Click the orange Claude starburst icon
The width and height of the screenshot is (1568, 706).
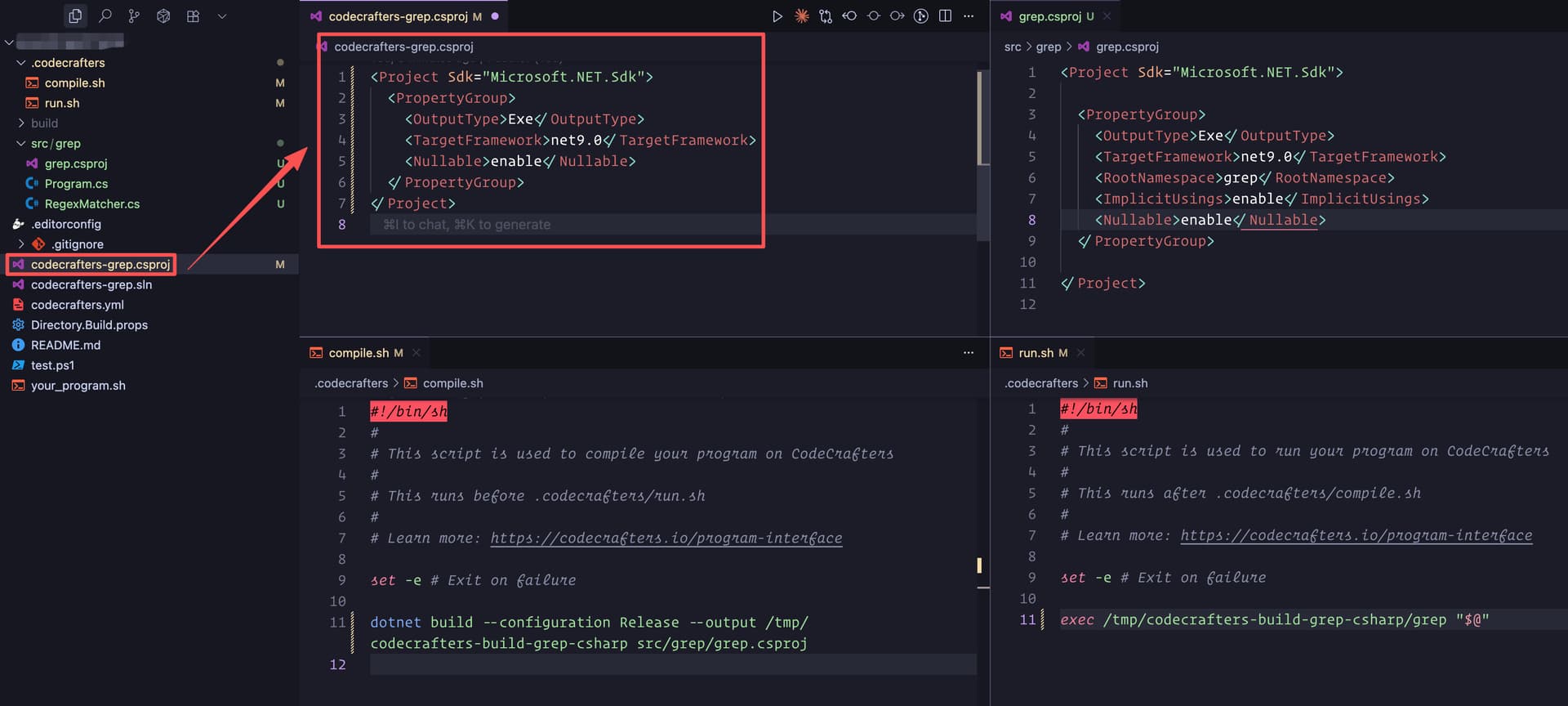(x=801, y=16)
